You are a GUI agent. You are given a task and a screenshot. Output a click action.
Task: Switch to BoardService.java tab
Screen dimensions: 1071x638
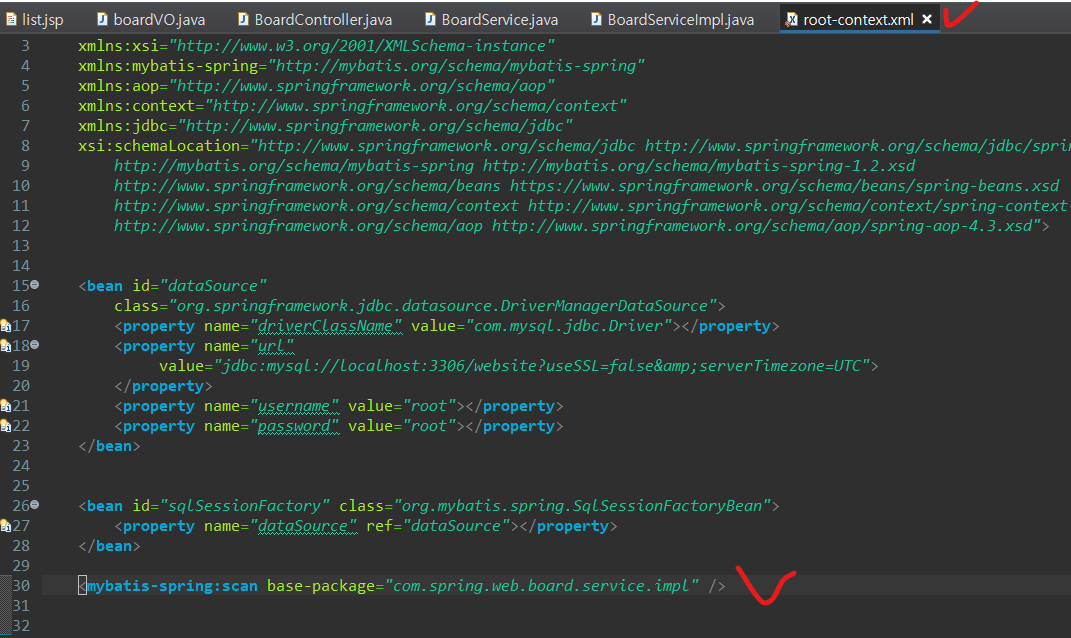(x=491, y=20)
